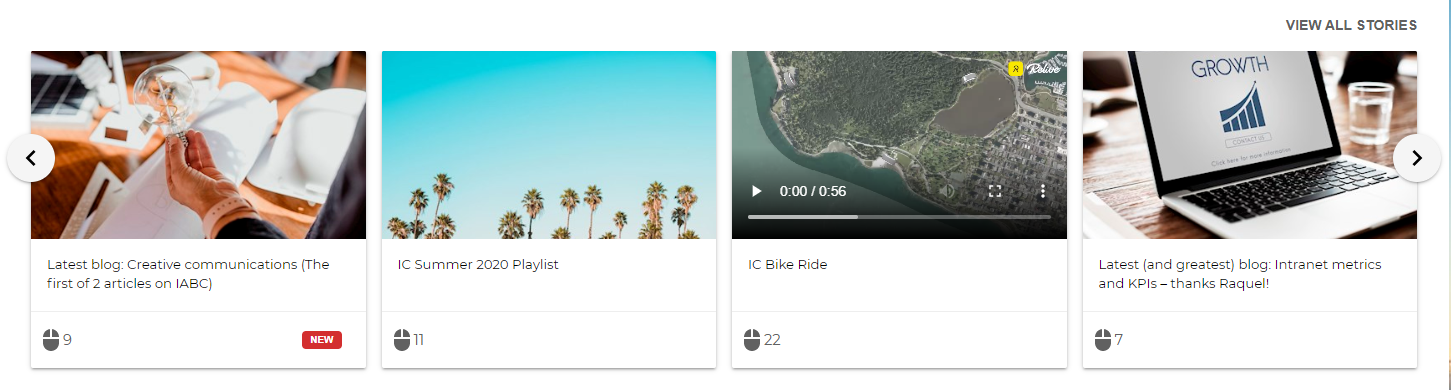Screen dimensions: 1451x390
Task: Mute the bike ride video audio
Action: [948, 191]
